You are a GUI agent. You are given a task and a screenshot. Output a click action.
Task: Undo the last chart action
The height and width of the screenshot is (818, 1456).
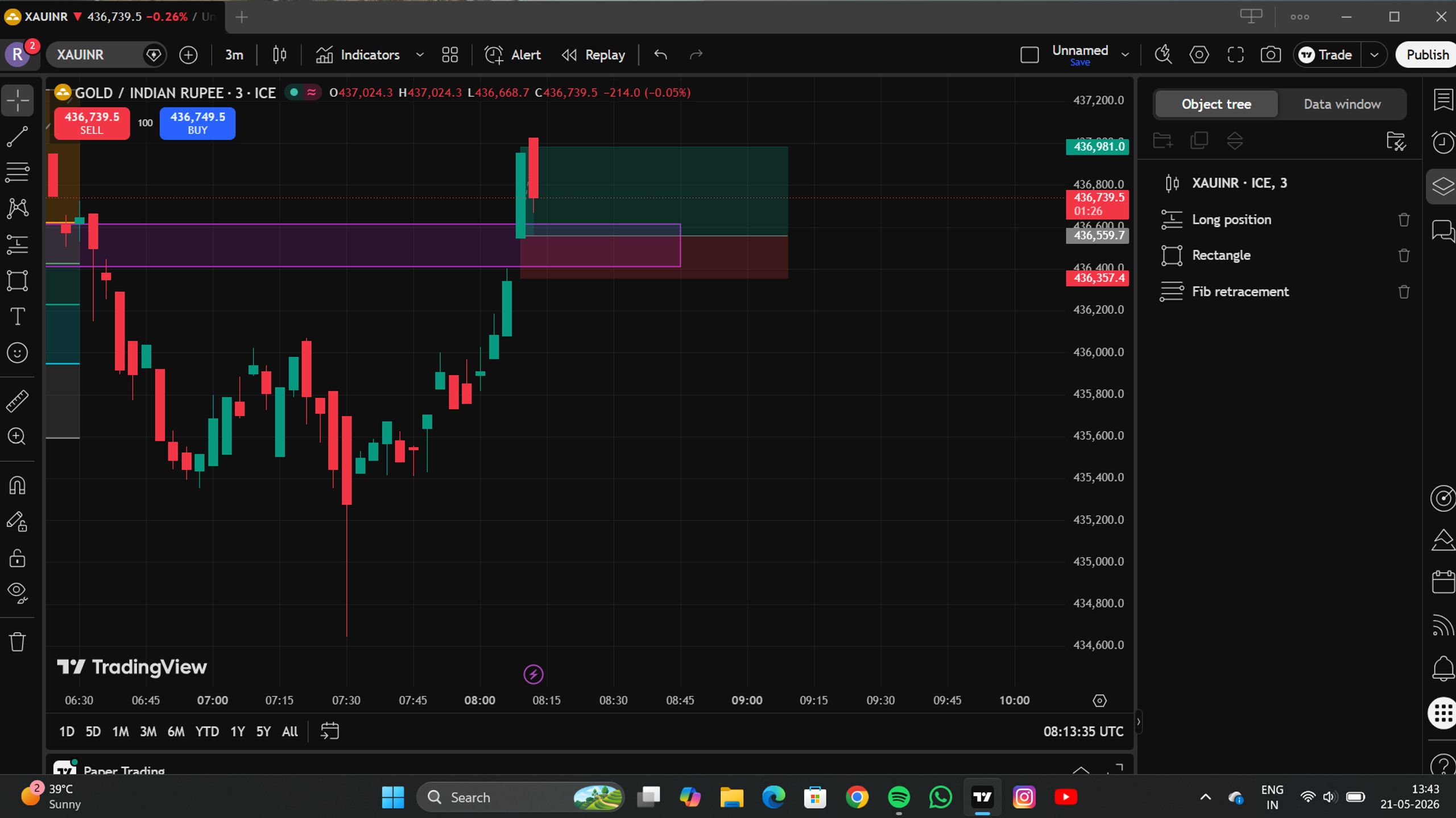click(x=660, y=55)
